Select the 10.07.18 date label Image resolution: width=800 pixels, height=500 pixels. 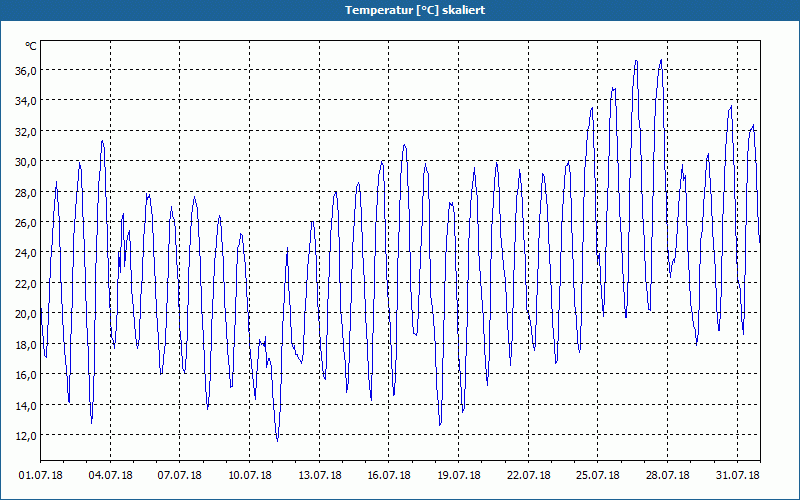click(249, 476)
